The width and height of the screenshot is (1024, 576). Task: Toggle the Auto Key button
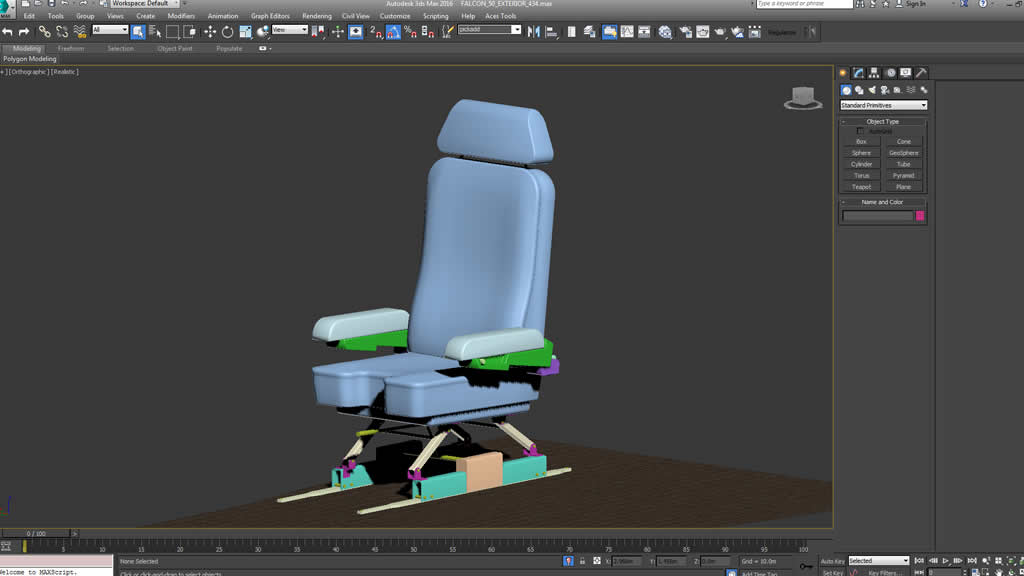pyautogui.click(x=832, y=561)
